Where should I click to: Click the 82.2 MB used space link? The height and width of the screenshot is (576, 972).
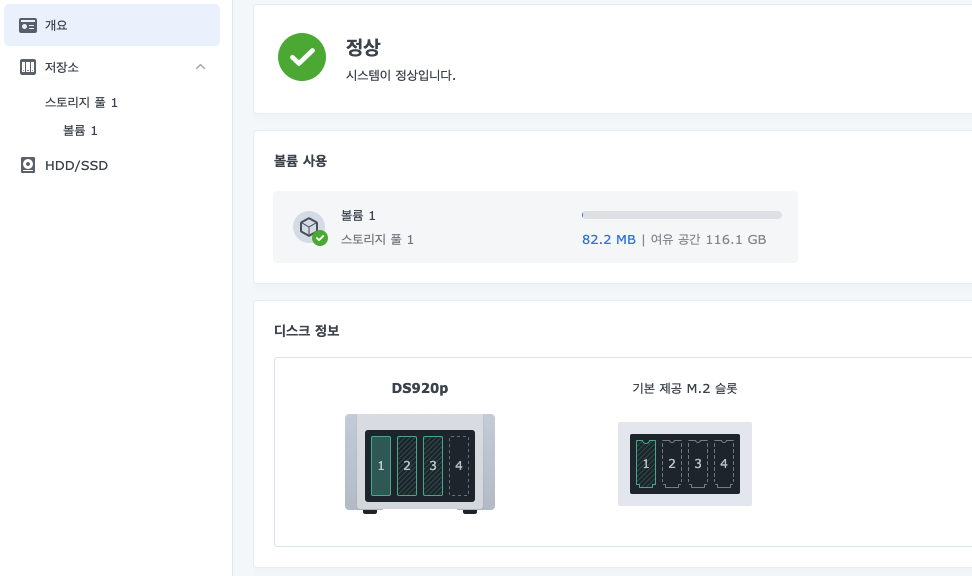tap(609, 239)
